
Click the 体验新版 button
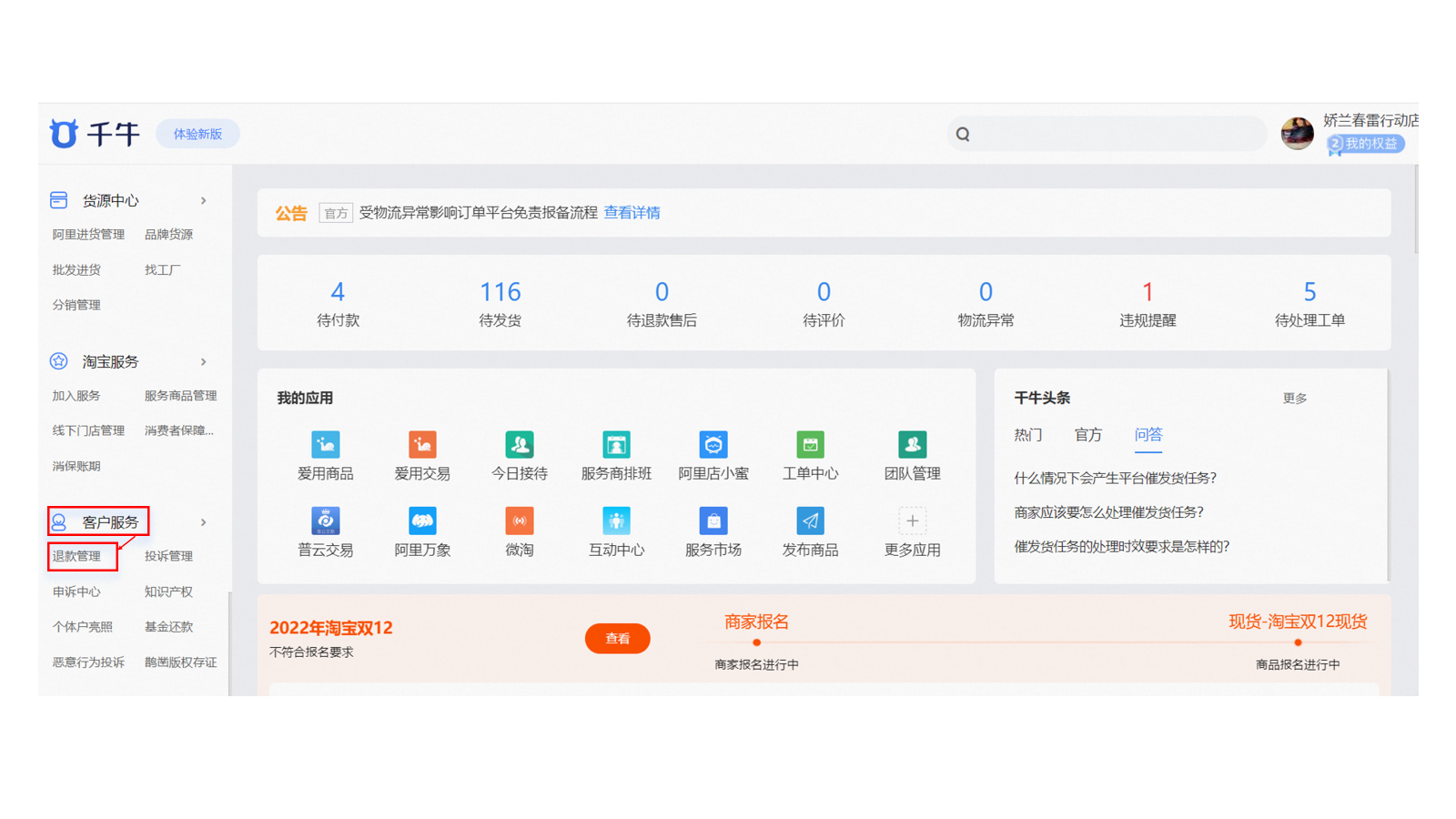[197, 135]
